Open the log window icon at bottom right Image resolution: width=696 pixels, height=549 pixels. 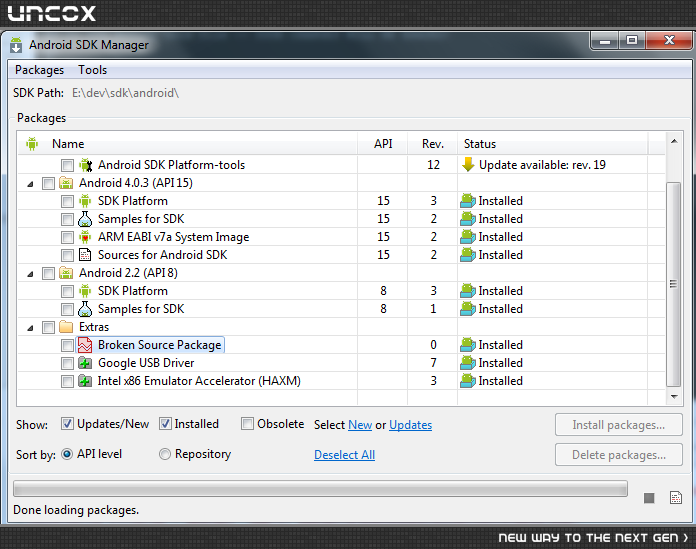point(676,498)
